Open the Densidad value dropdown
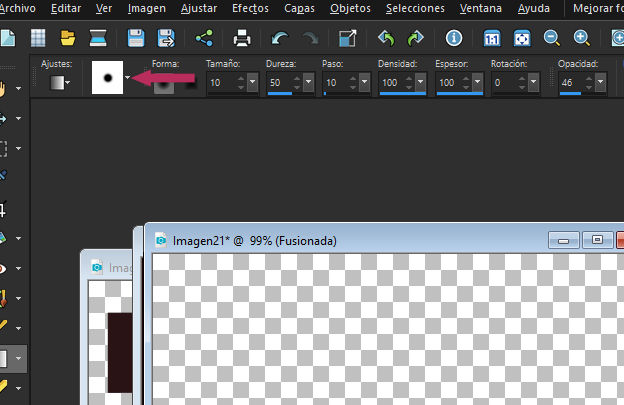Viewport: 624px width, 405px height. click(421, 82)
